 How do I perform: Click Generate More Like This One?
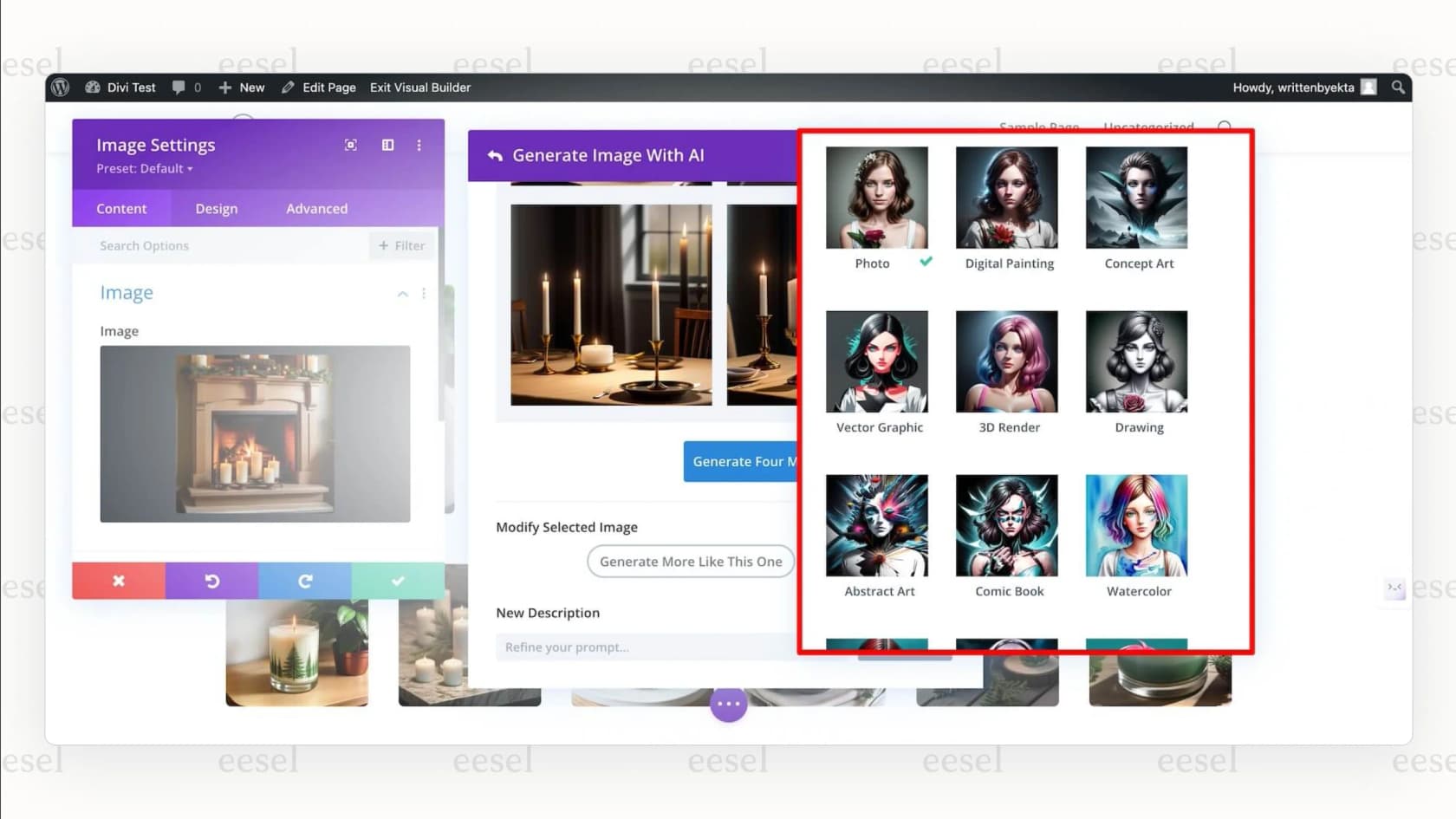click(691, 562)
